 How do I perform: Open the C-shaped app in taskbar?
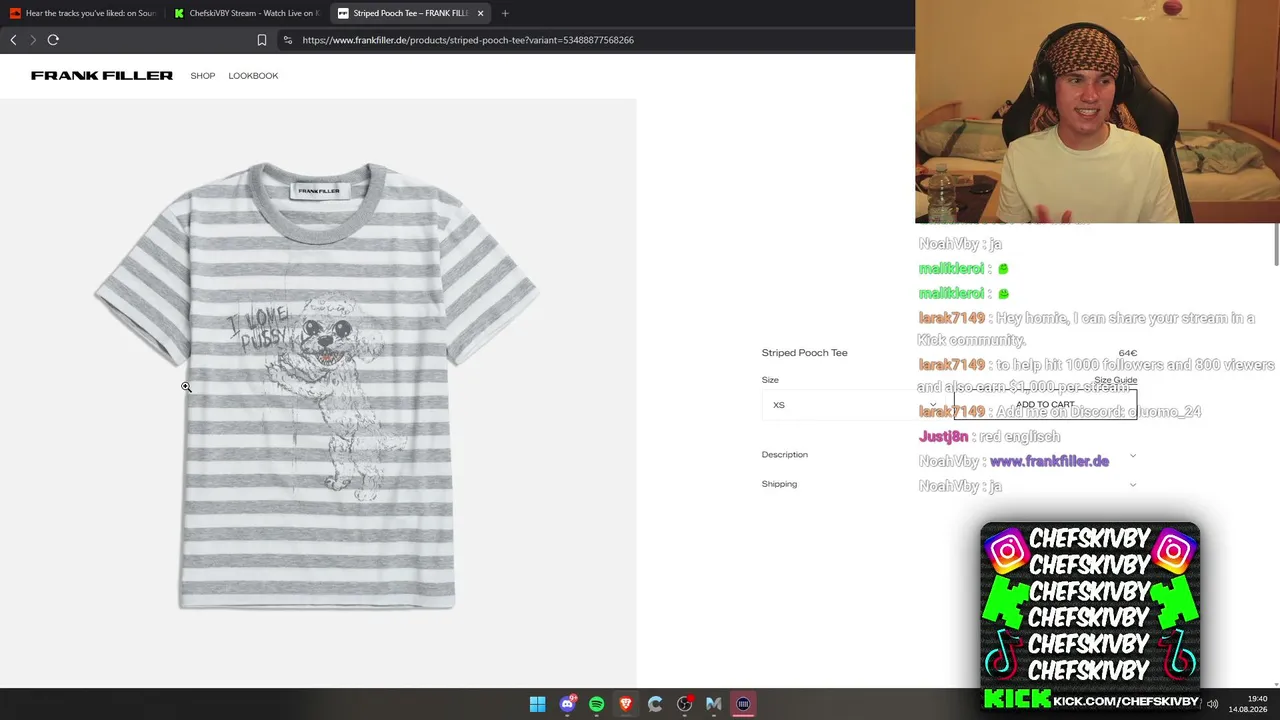pyautogui.click(x=655, y=704)
